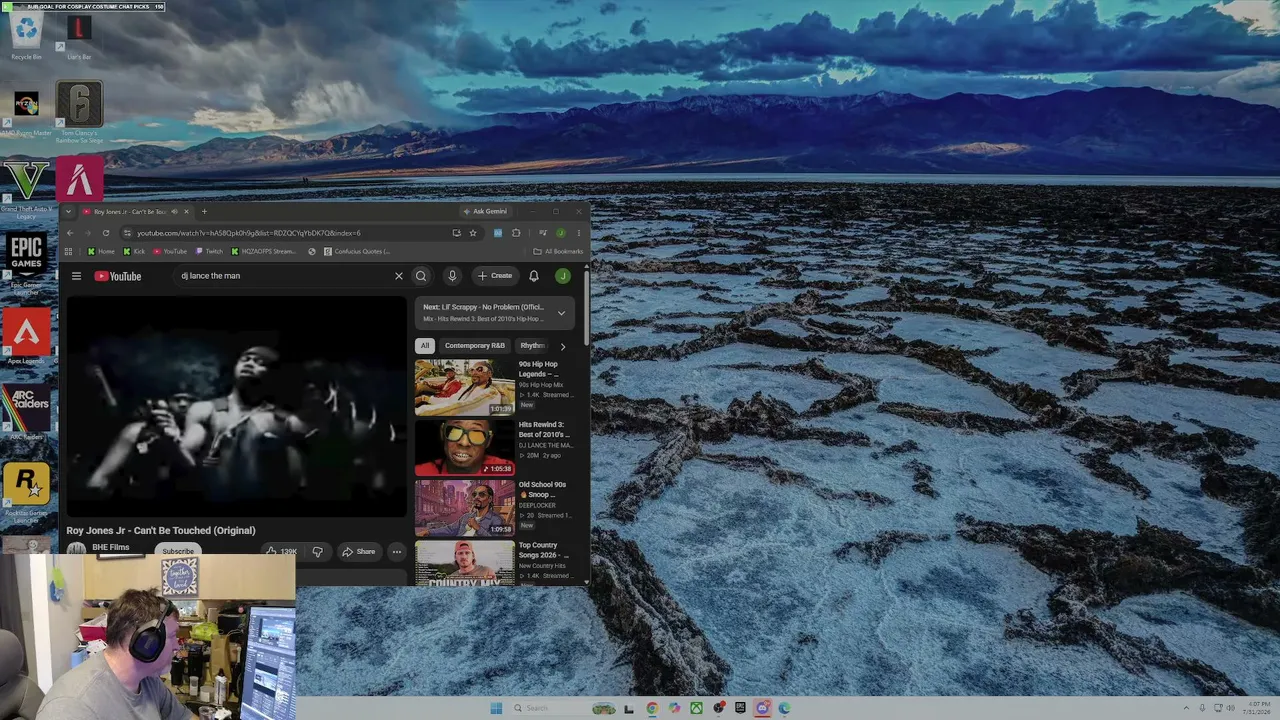Clear the YouTube search query
Screen dimensions: 1280x720
(x=398, y=276)
